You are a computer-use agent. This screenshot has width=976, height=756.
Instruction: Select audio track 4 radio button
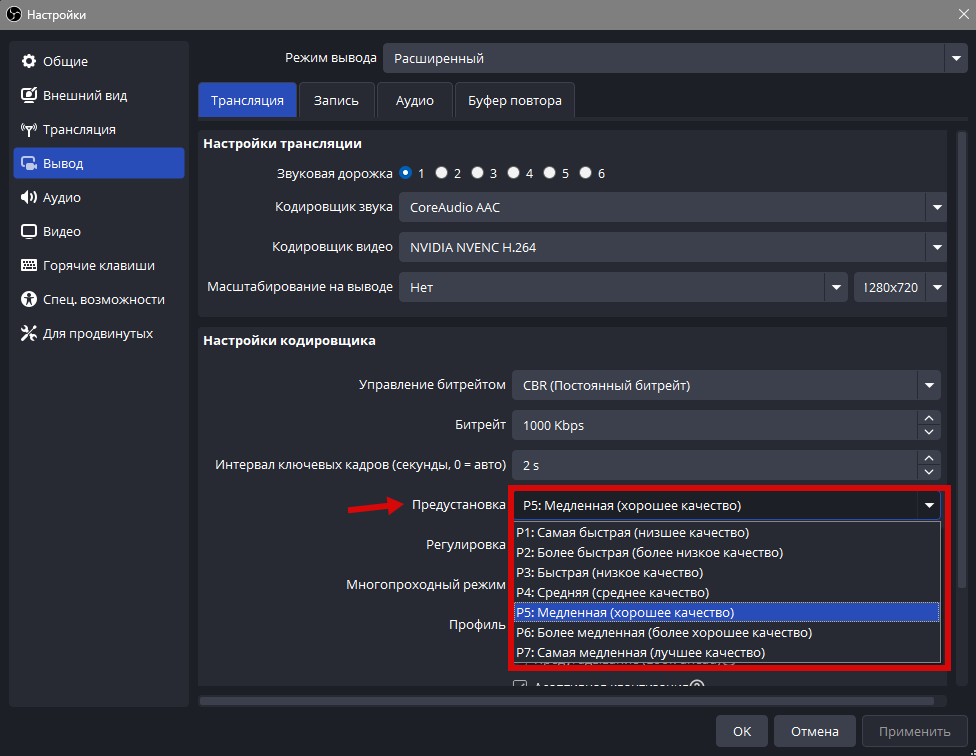(514, 172)
